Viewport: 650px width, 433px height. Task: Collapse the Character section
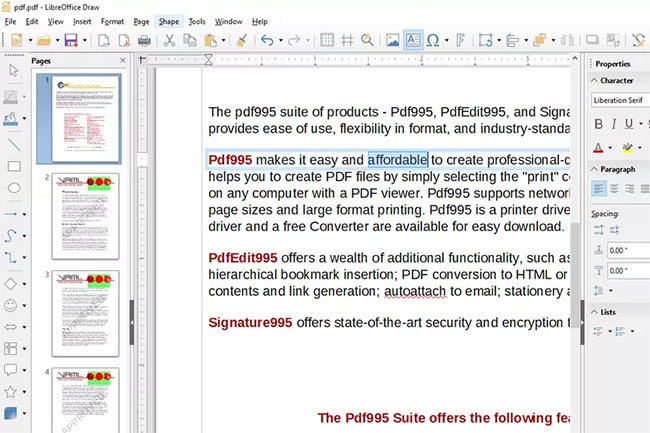[x=594, y=80]
